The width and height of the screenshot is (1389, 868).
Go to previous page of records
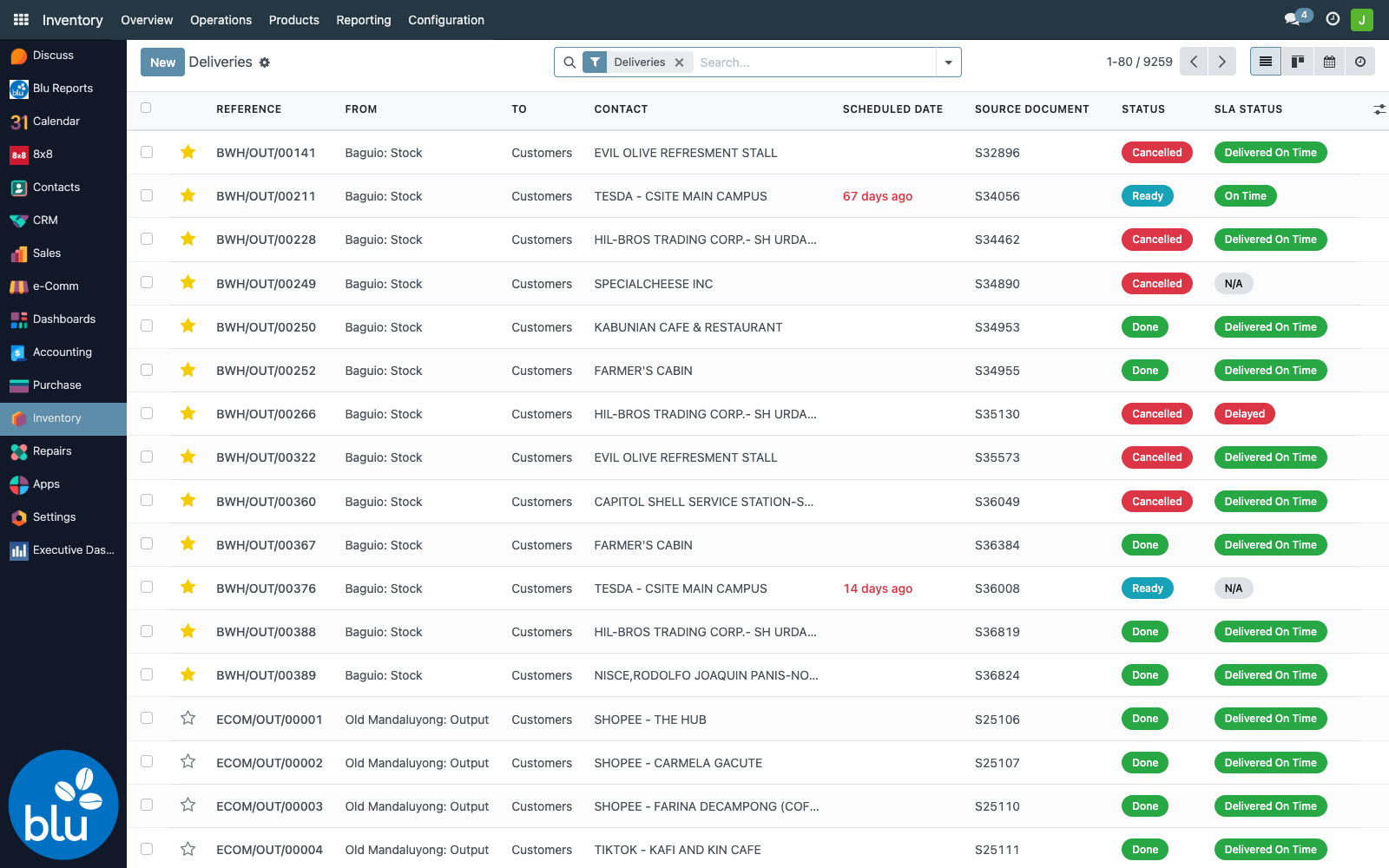pos(1194,62)
